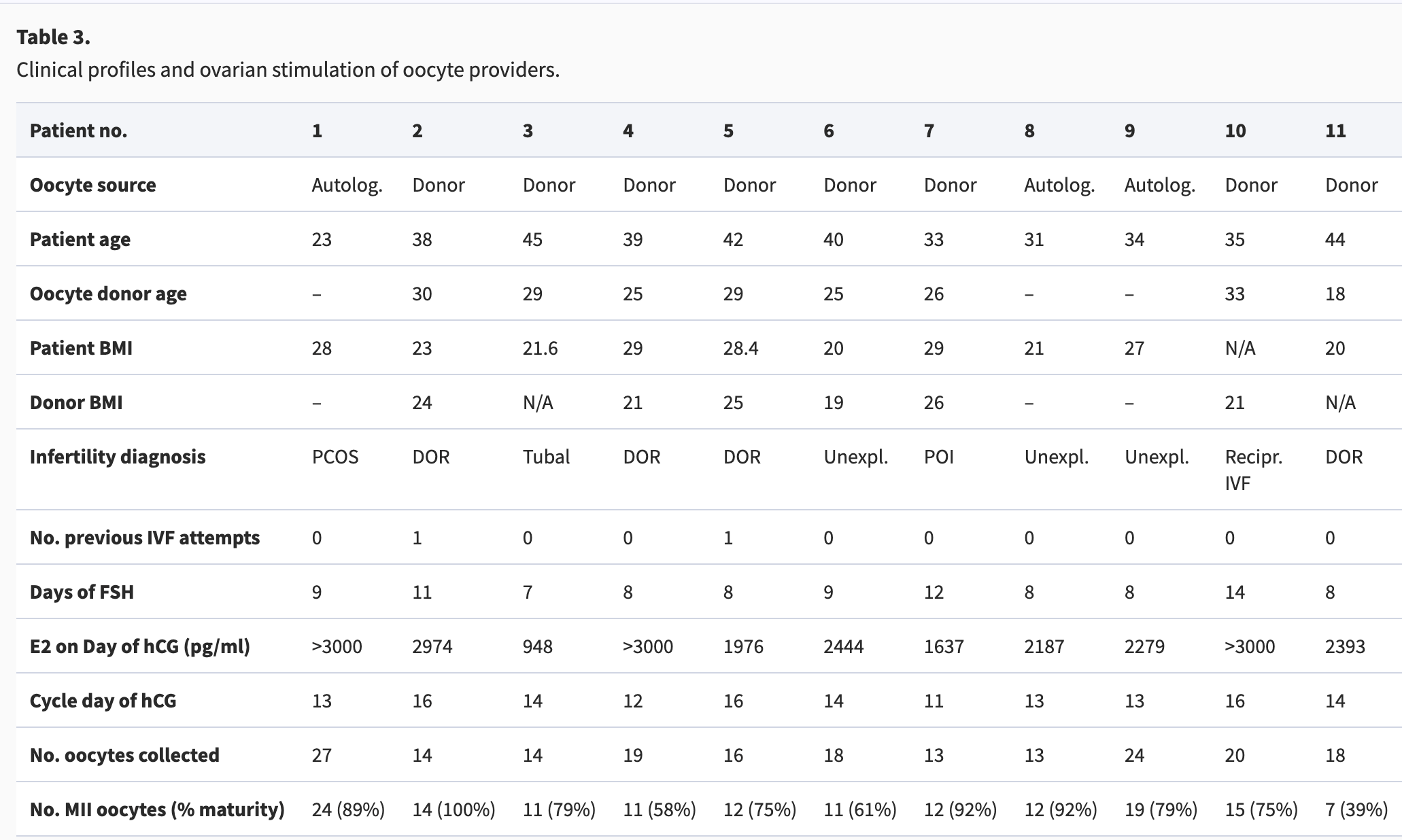Click column header for patient 10

click(1235, 130)
